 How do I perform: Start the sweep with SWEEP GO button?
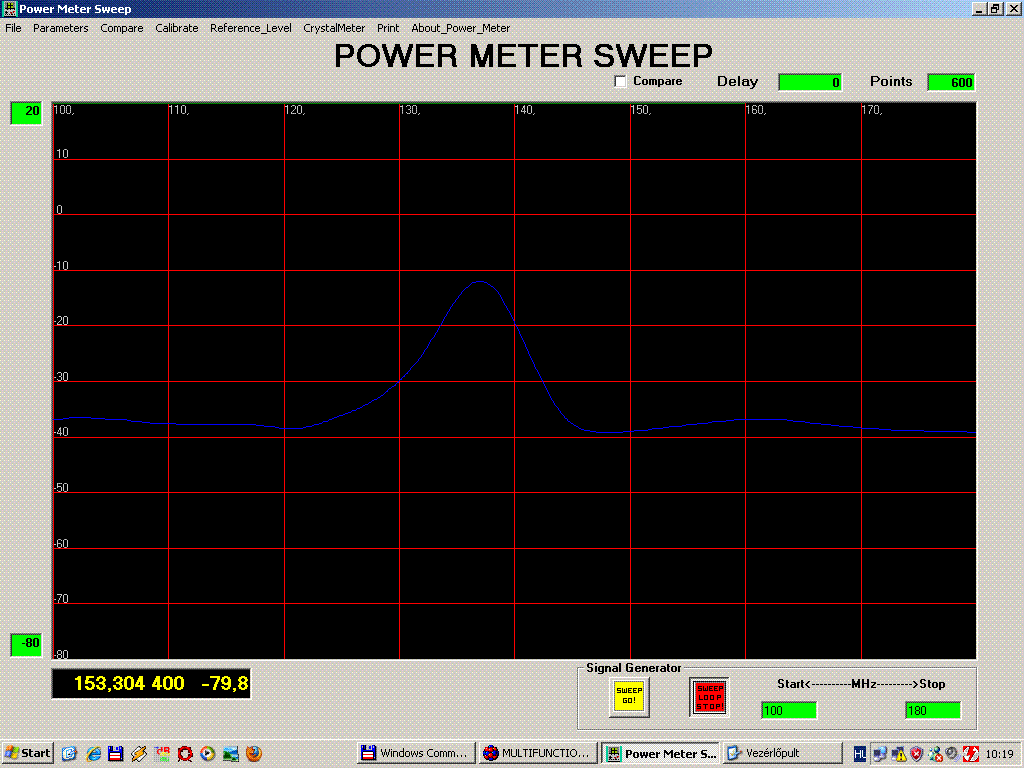[629, 696]
